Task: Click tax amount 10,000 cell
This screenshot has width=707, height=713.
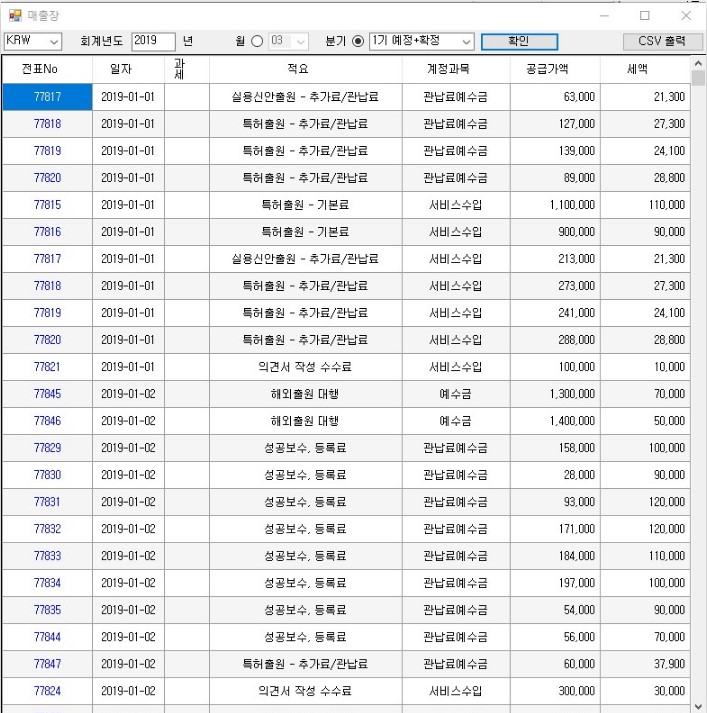Action: coord(645,367)
